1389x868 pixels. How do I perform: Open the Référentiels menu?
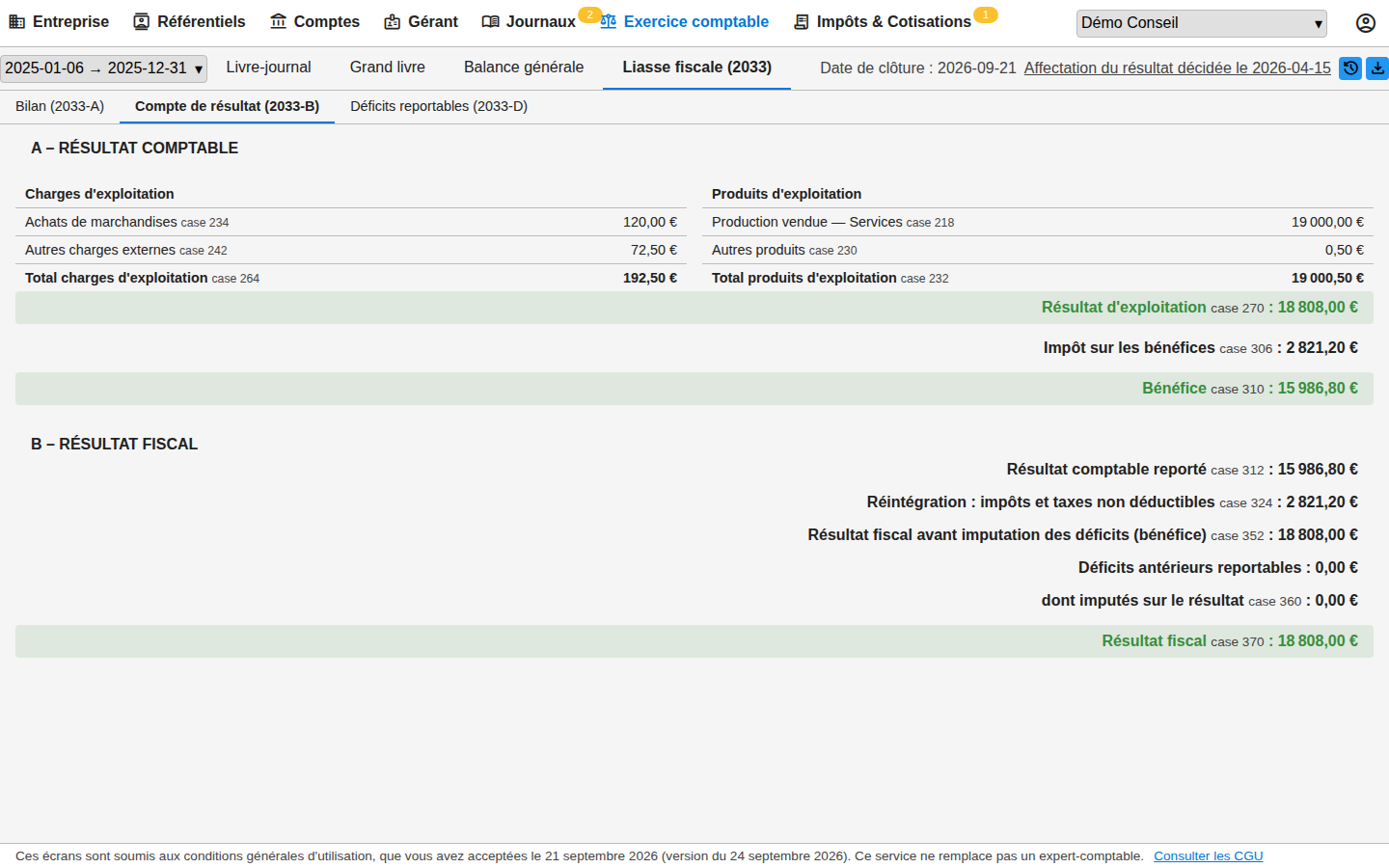click(x=189, y=21)
